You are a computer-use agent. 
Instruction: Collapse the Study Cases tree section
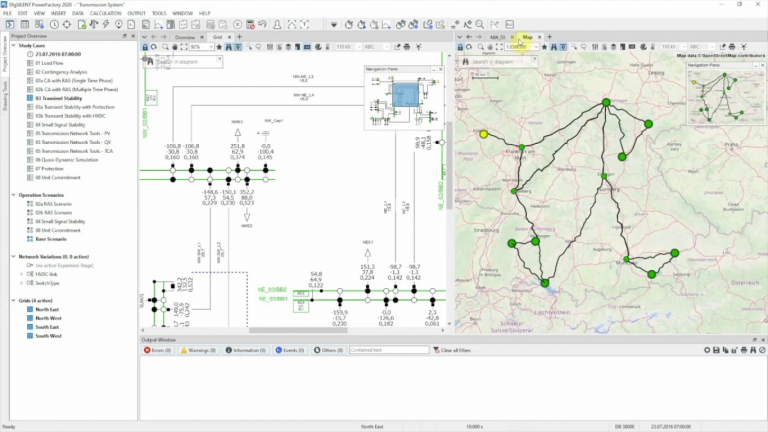13,45
